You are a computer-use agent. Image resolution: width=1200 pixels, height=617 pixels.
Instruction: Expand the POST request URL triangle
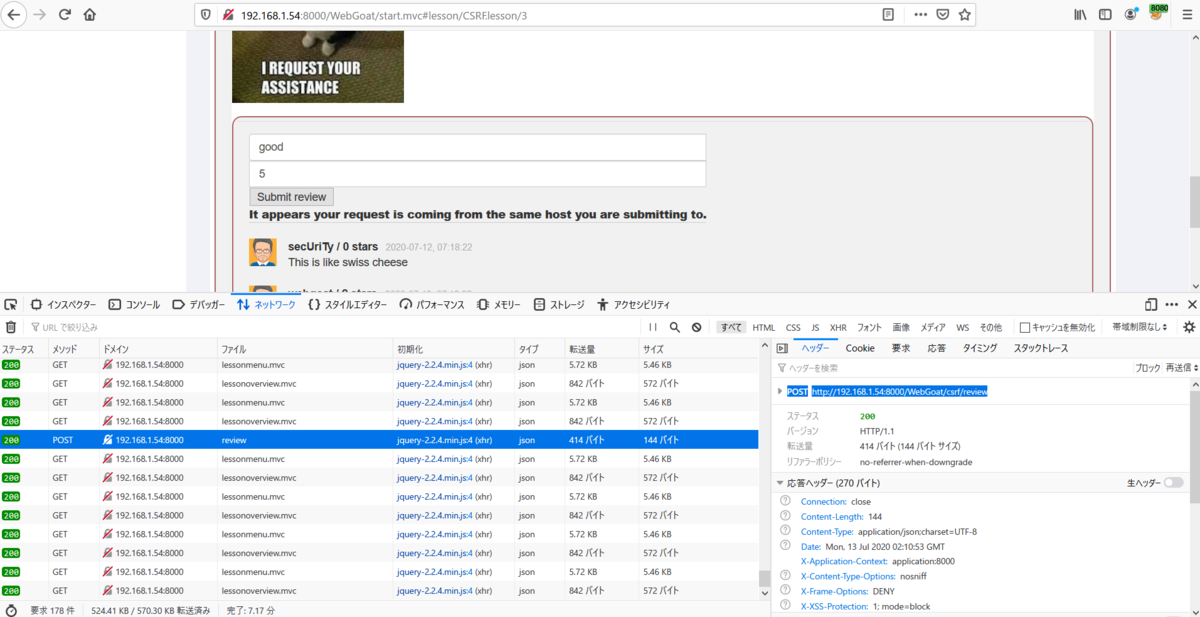[780, 391]
